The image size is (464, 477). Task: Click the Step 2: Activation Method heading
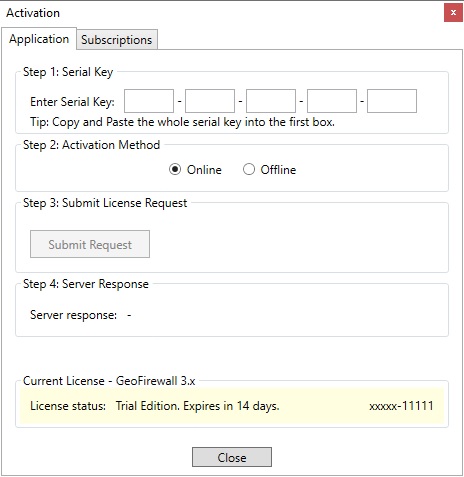(x=92, y=145)
